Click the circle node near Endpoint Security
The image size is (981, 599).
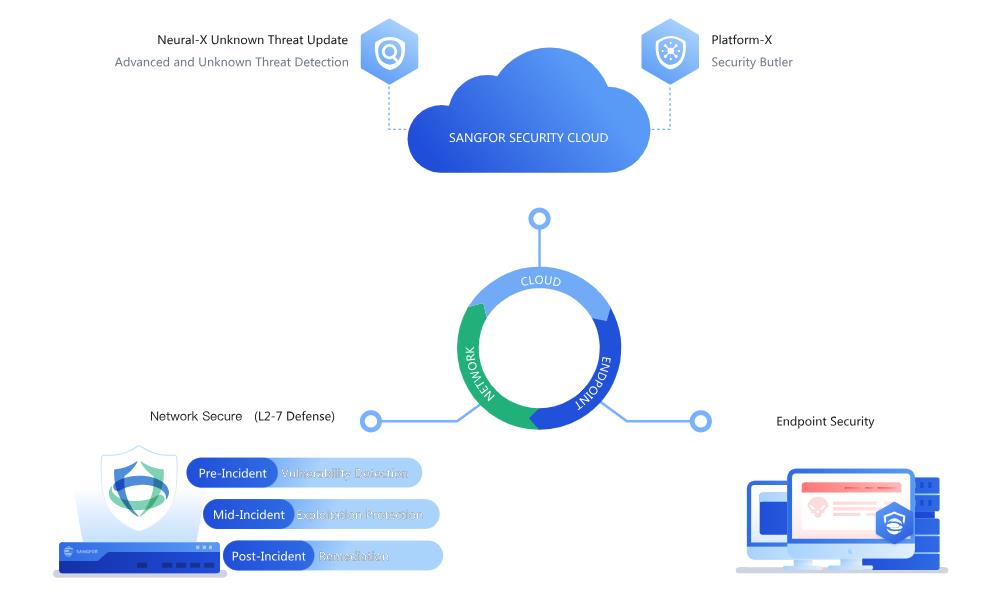coord(701,421)
